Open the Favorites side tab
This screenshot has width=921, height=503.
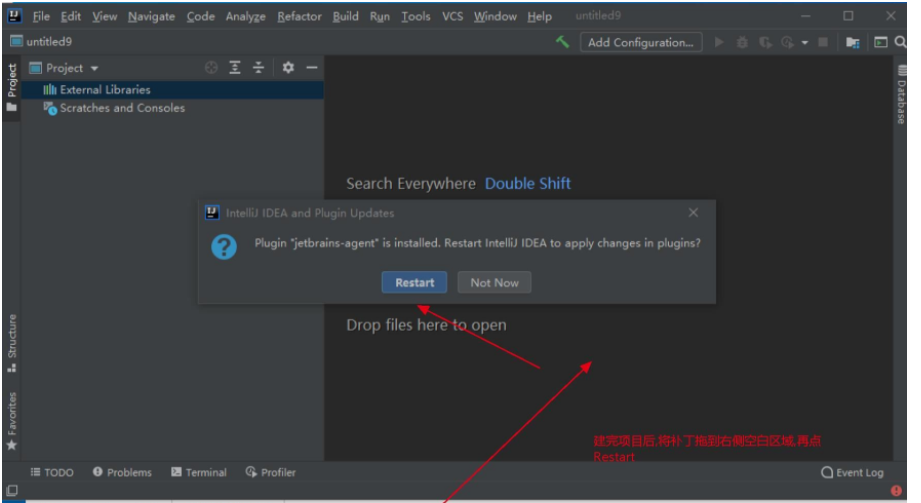point(12,421)
